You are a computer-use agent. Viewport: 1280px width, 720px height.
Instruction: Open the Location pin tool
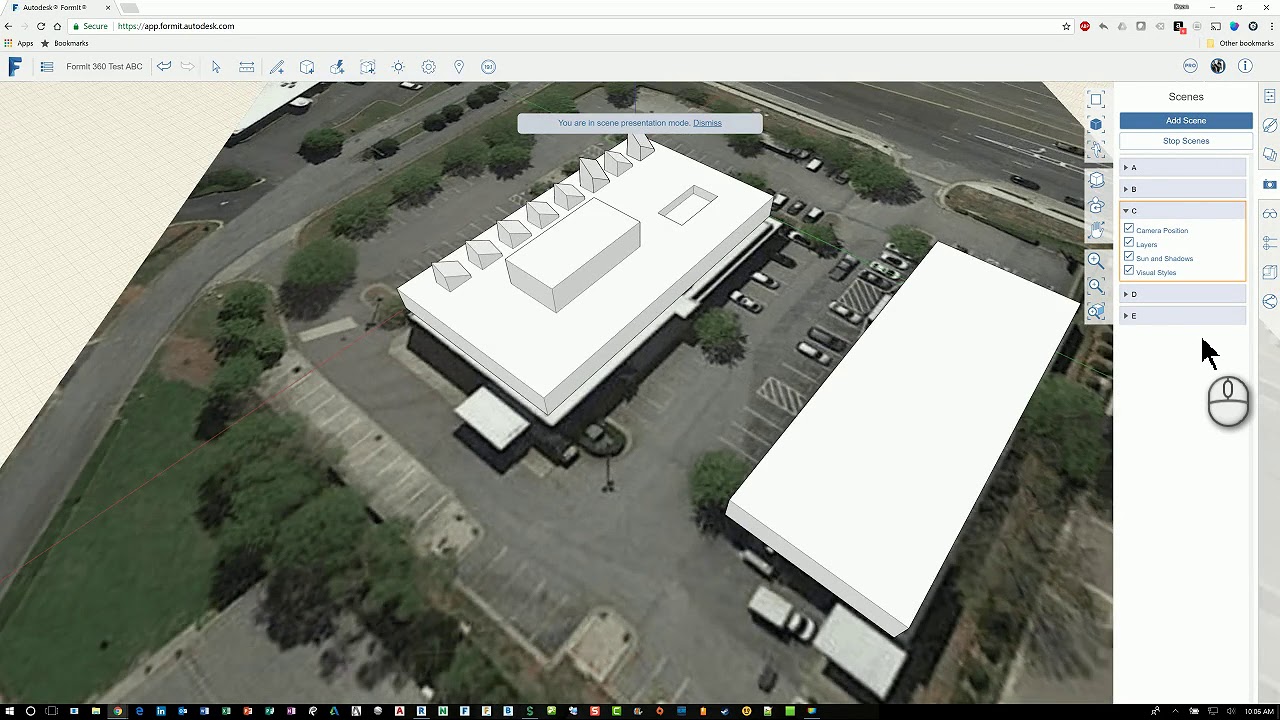(x=459, y=67)
